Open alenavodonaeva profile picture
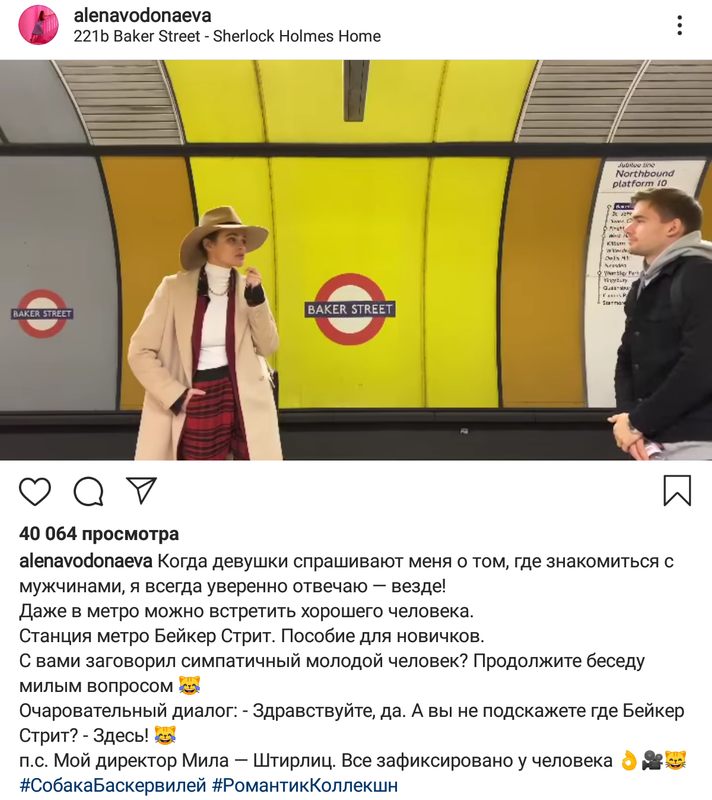 [x=38, y=26]
